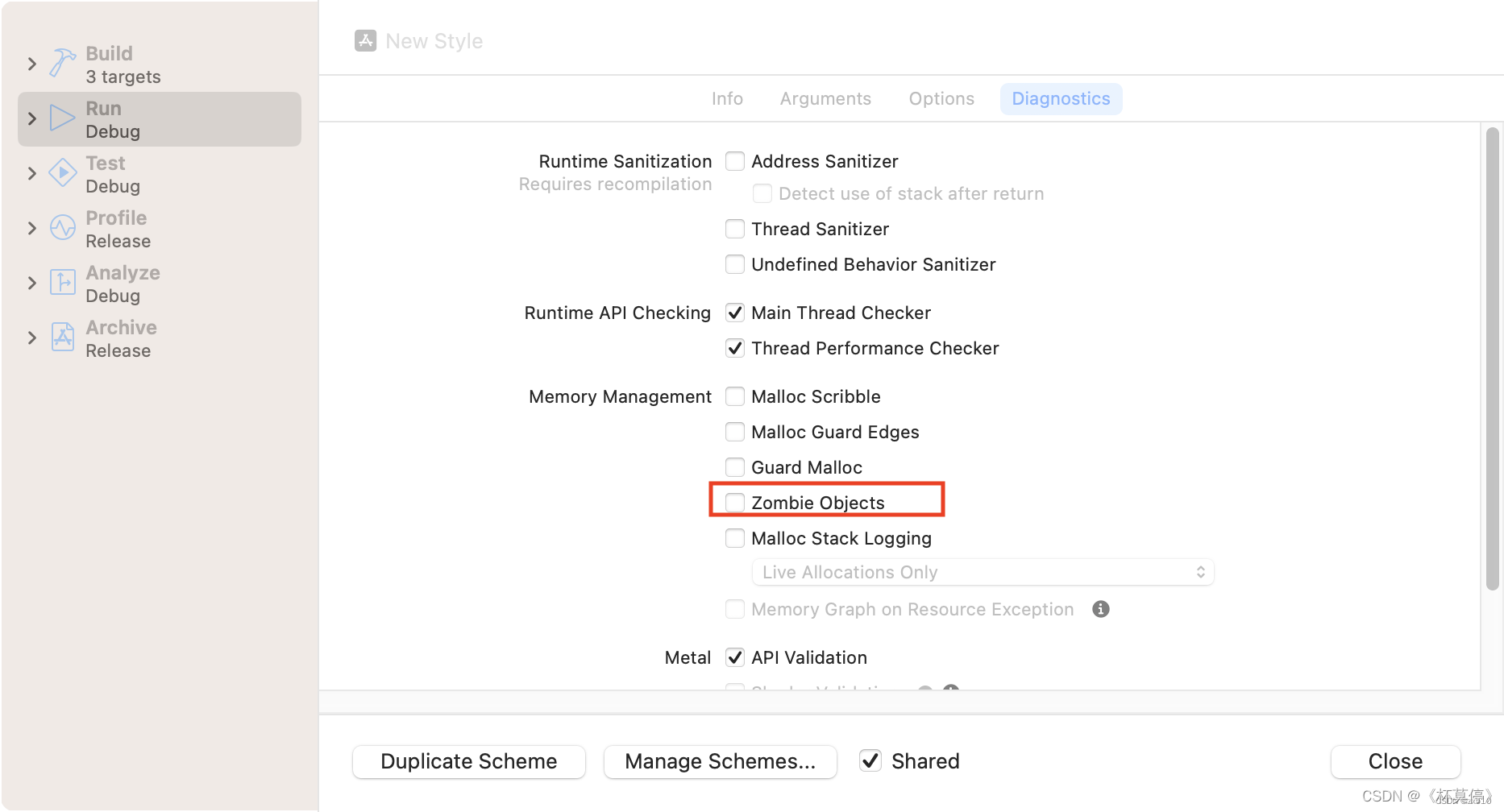Click the Metal section label

click(688, 657)
